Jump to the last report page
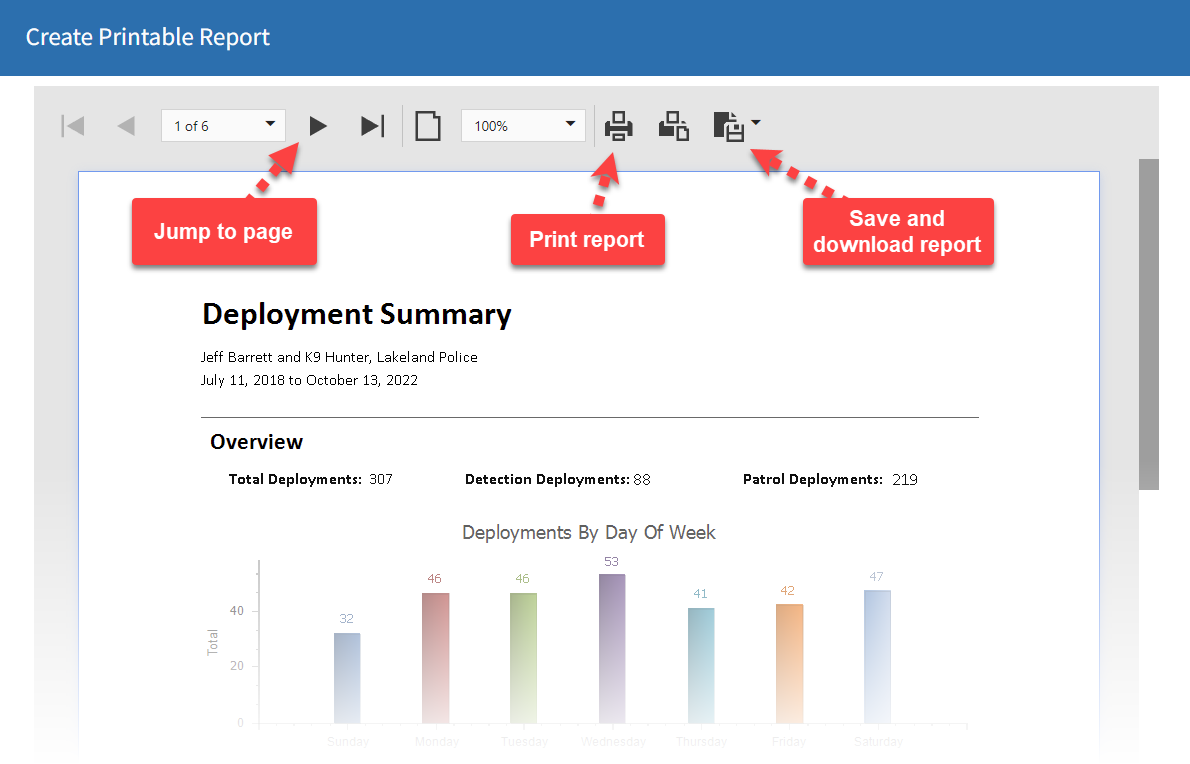1190x764 pixels. click(x=373, y=126)
